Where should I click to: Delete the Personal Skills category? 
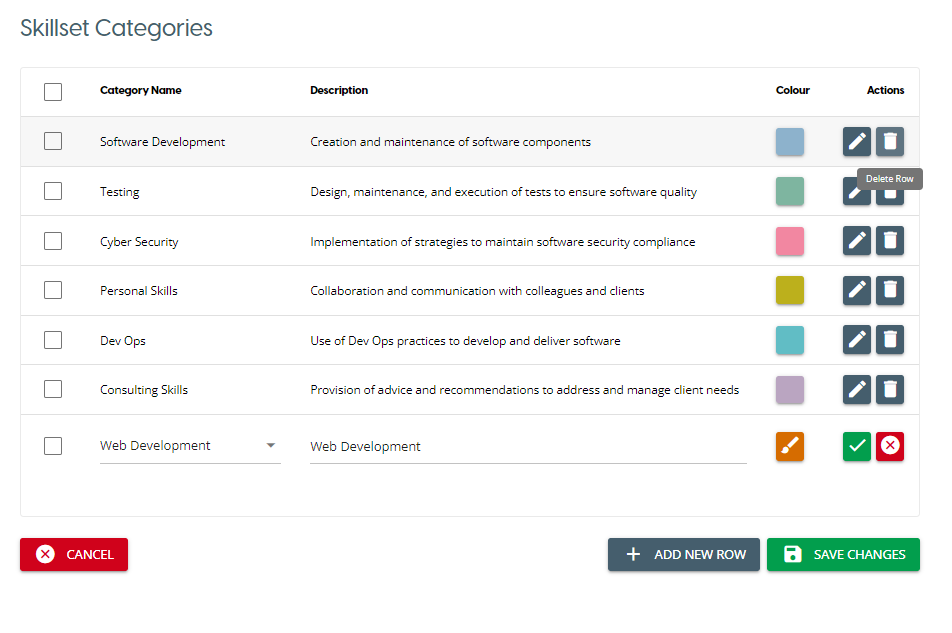click(890, 290)
